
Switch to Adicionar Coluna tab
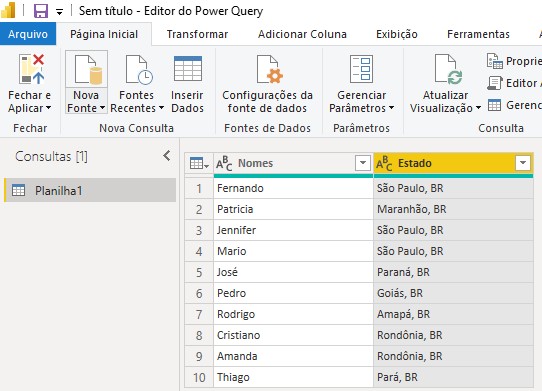click(302, 34)
